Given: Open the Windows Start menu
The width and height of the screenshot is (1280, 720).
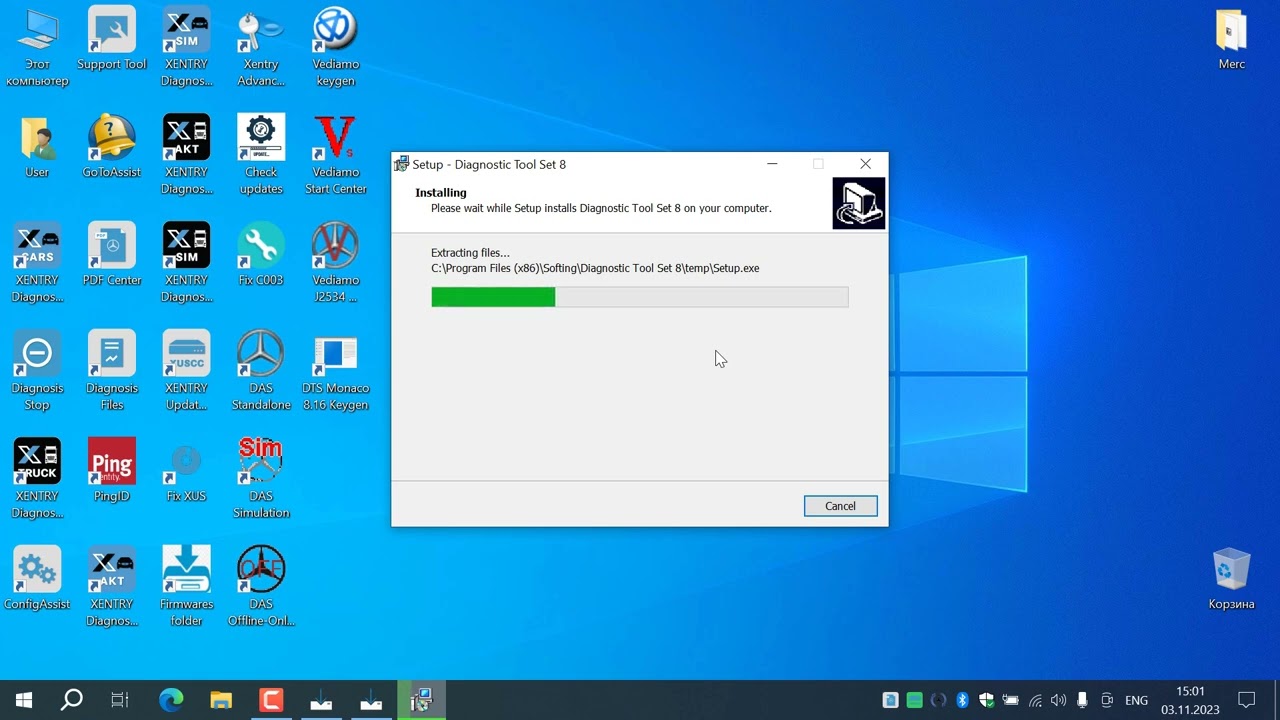Looking at the screenshot, I should 24,700.
